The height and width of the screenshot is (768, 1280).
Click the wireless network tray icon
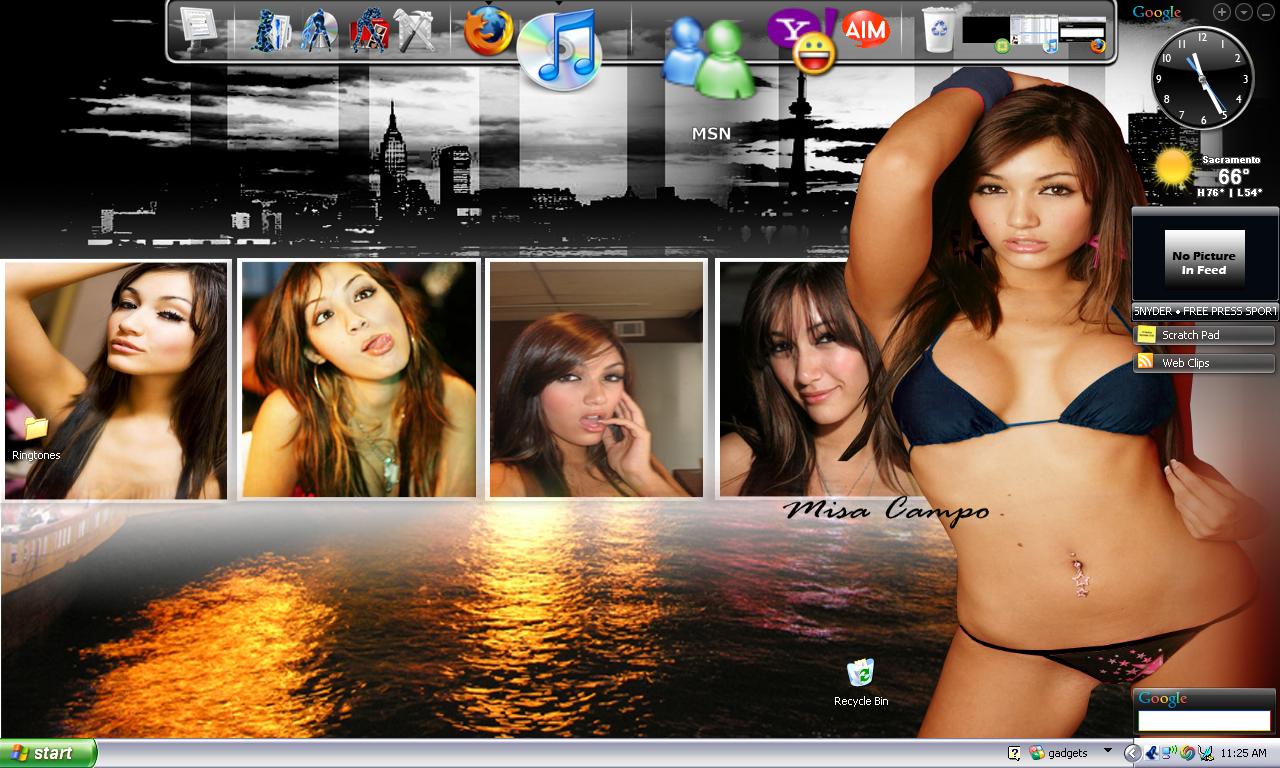click(1169, 753)
